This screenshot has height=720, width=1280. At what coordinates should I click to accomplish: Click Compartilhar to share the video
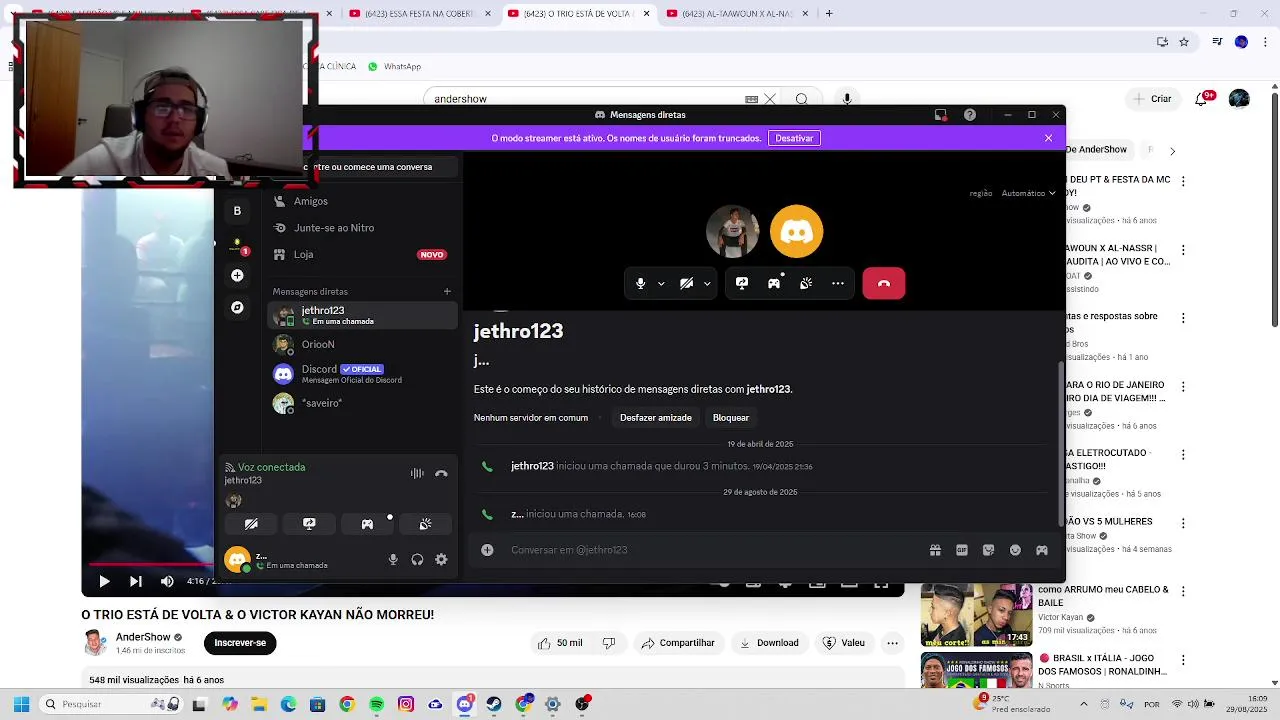[x=678, y=643]
